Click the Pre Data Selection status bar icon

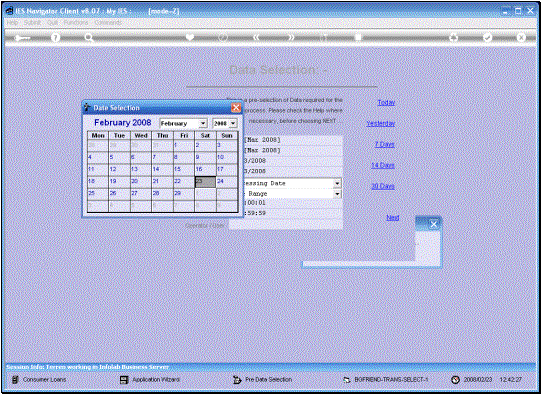(237, 380)
